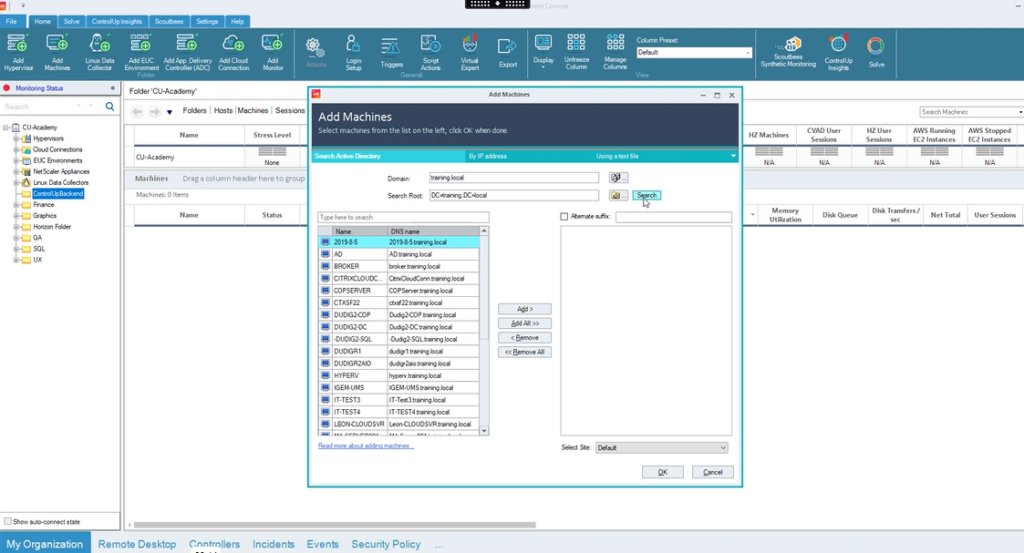
Task: Click the machine list vertical scrollbar
Action: 484,287
